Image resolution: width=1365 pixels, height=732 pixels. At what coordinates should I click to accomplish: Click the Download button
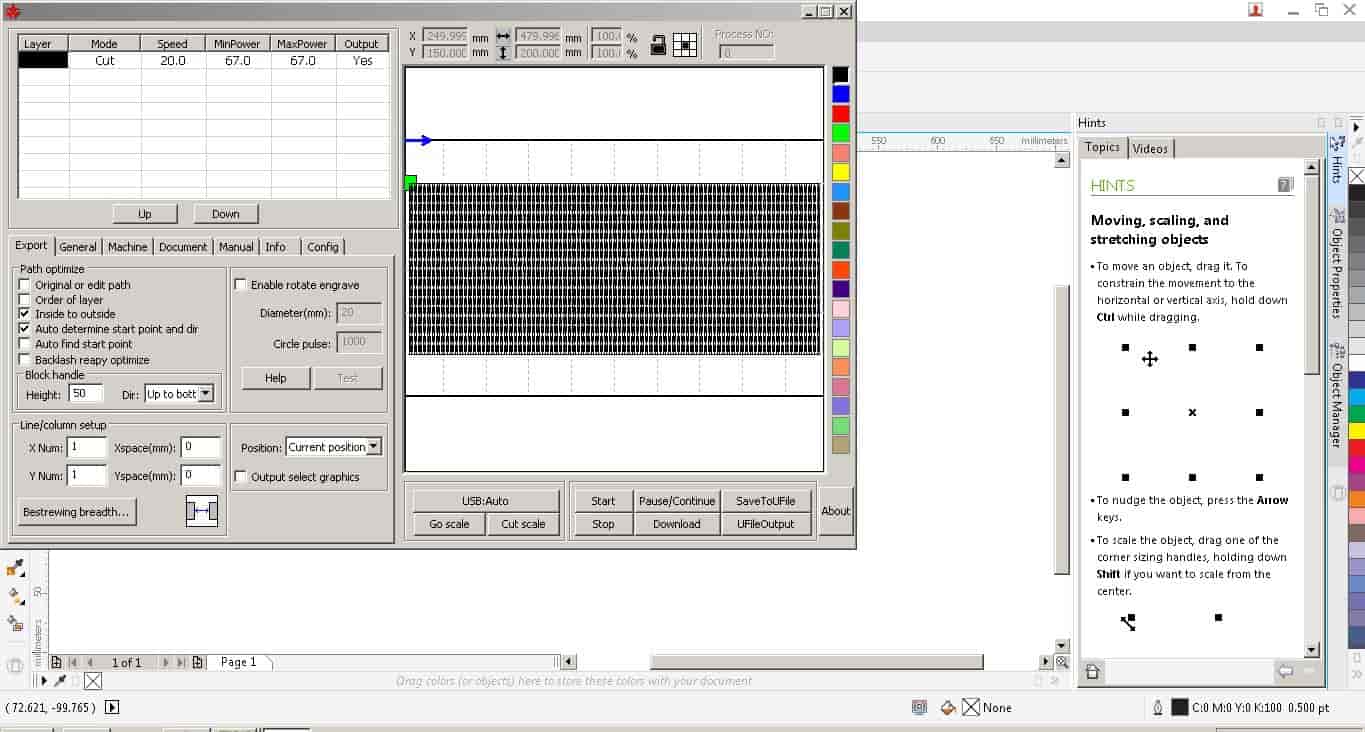pyautogui.click(x=677, y=524)
